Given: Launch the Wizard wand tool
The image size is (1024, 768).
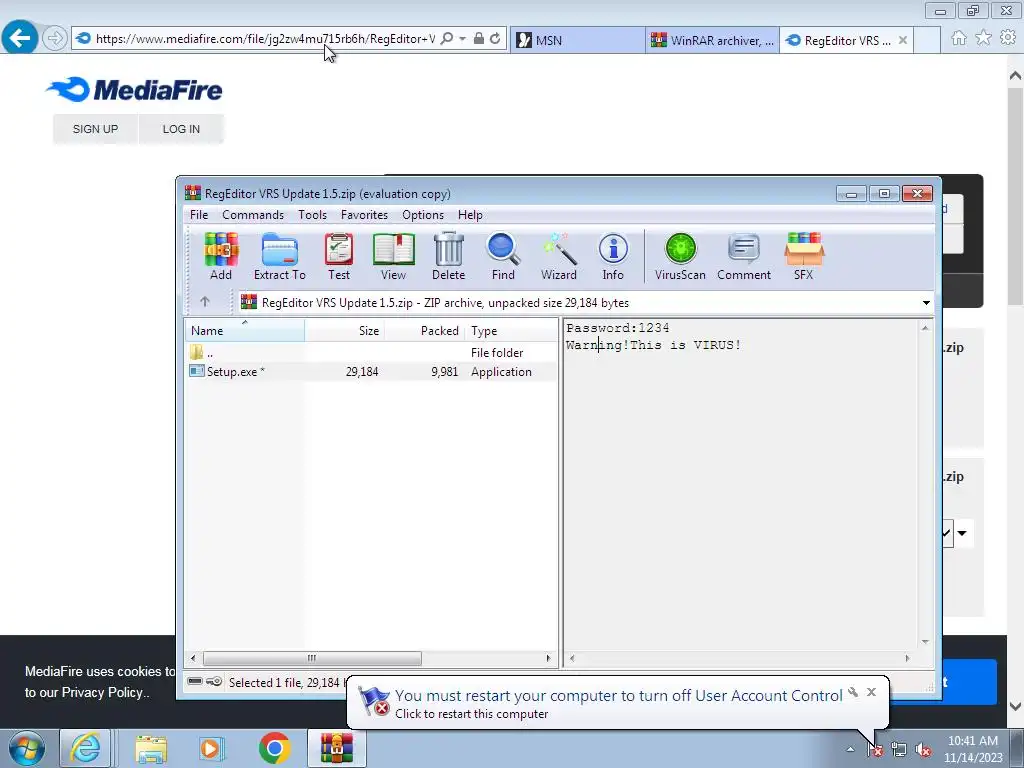Looking at the screenshot, I should (x=558, y=257).
